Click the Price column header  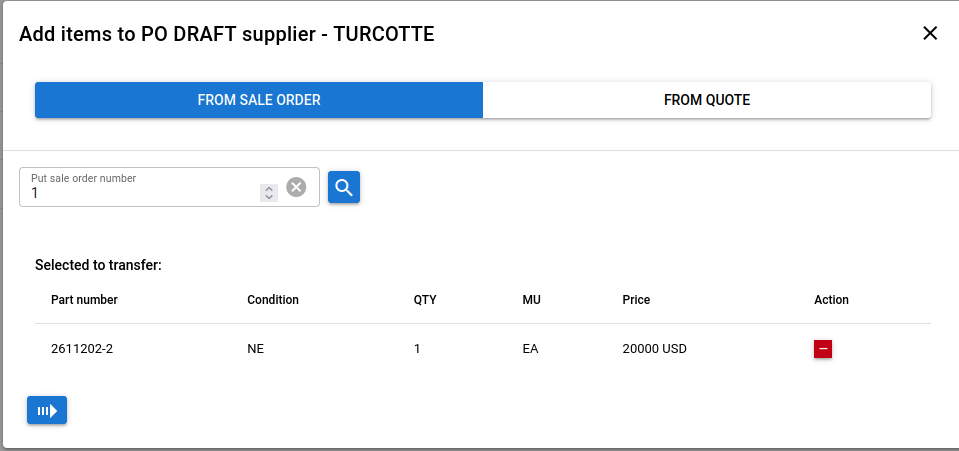coord(636,300)
